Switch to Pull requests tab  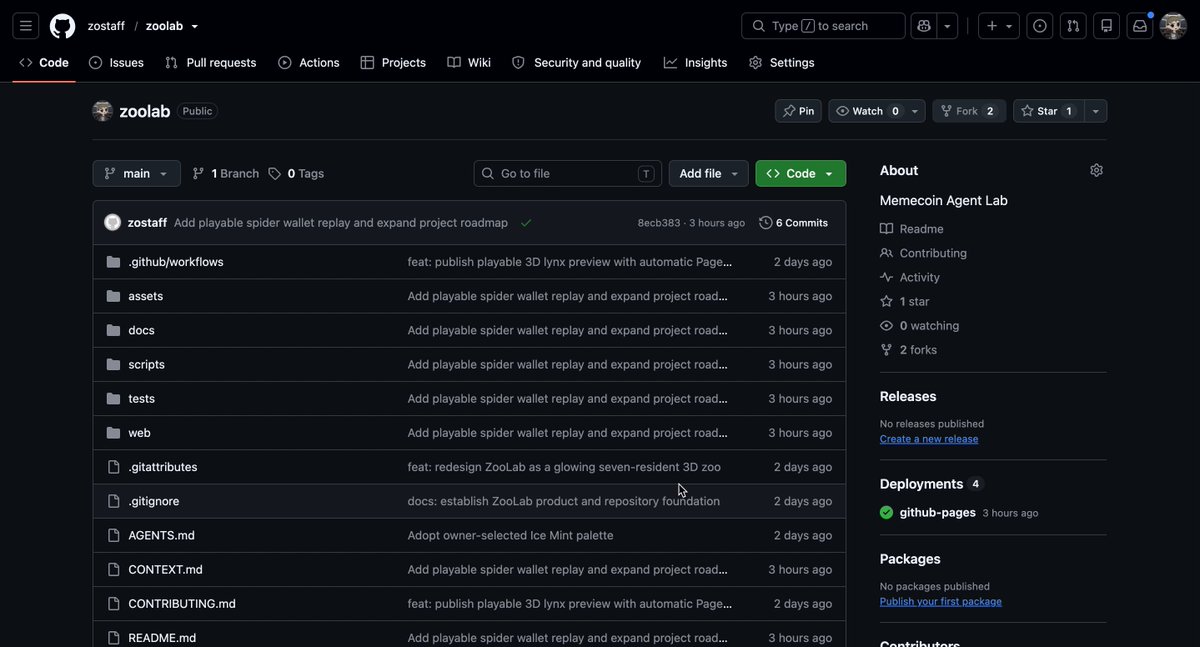[211, 62]
